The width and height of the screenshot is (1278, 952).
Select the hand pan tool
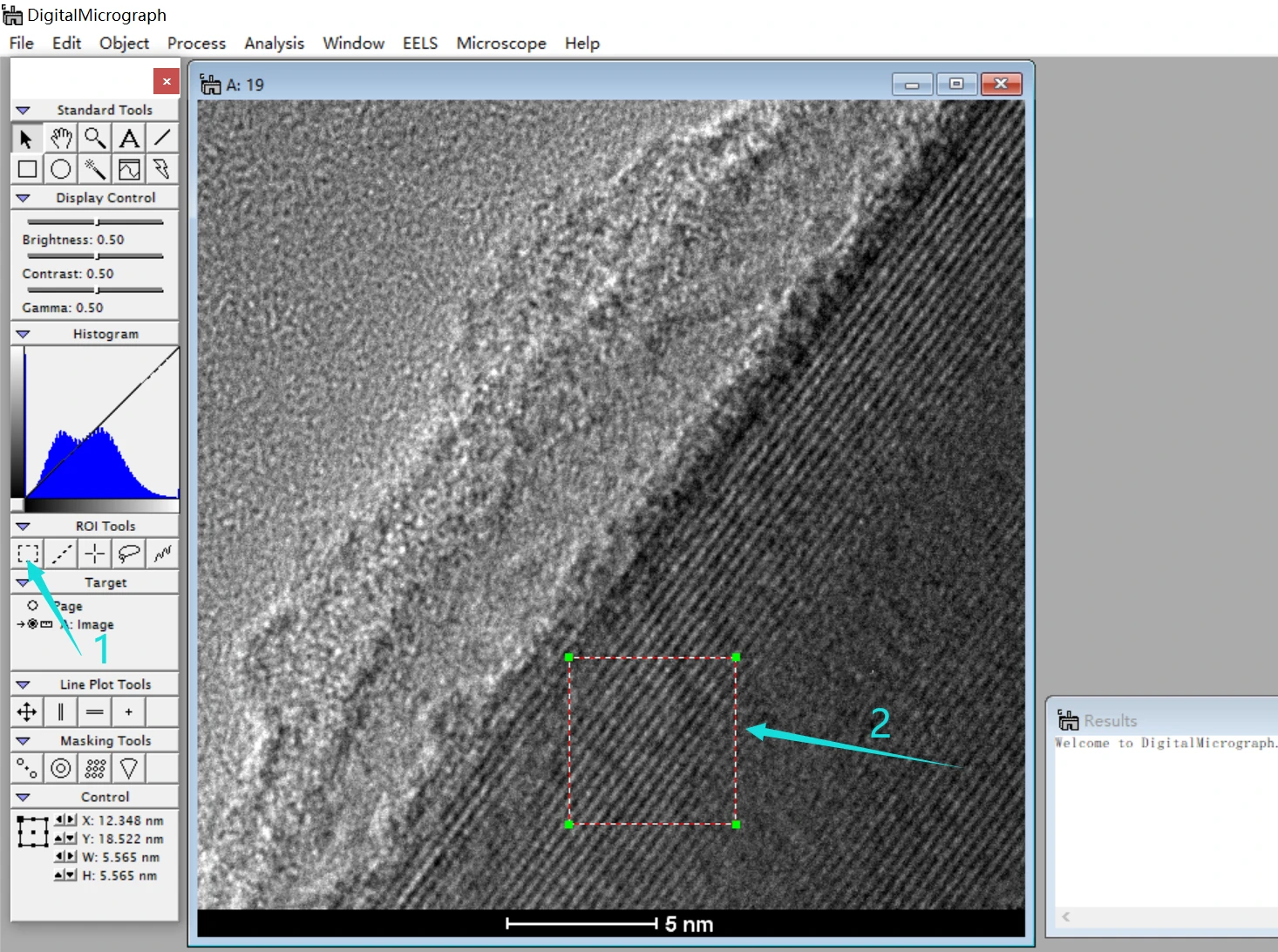(61, 138)
